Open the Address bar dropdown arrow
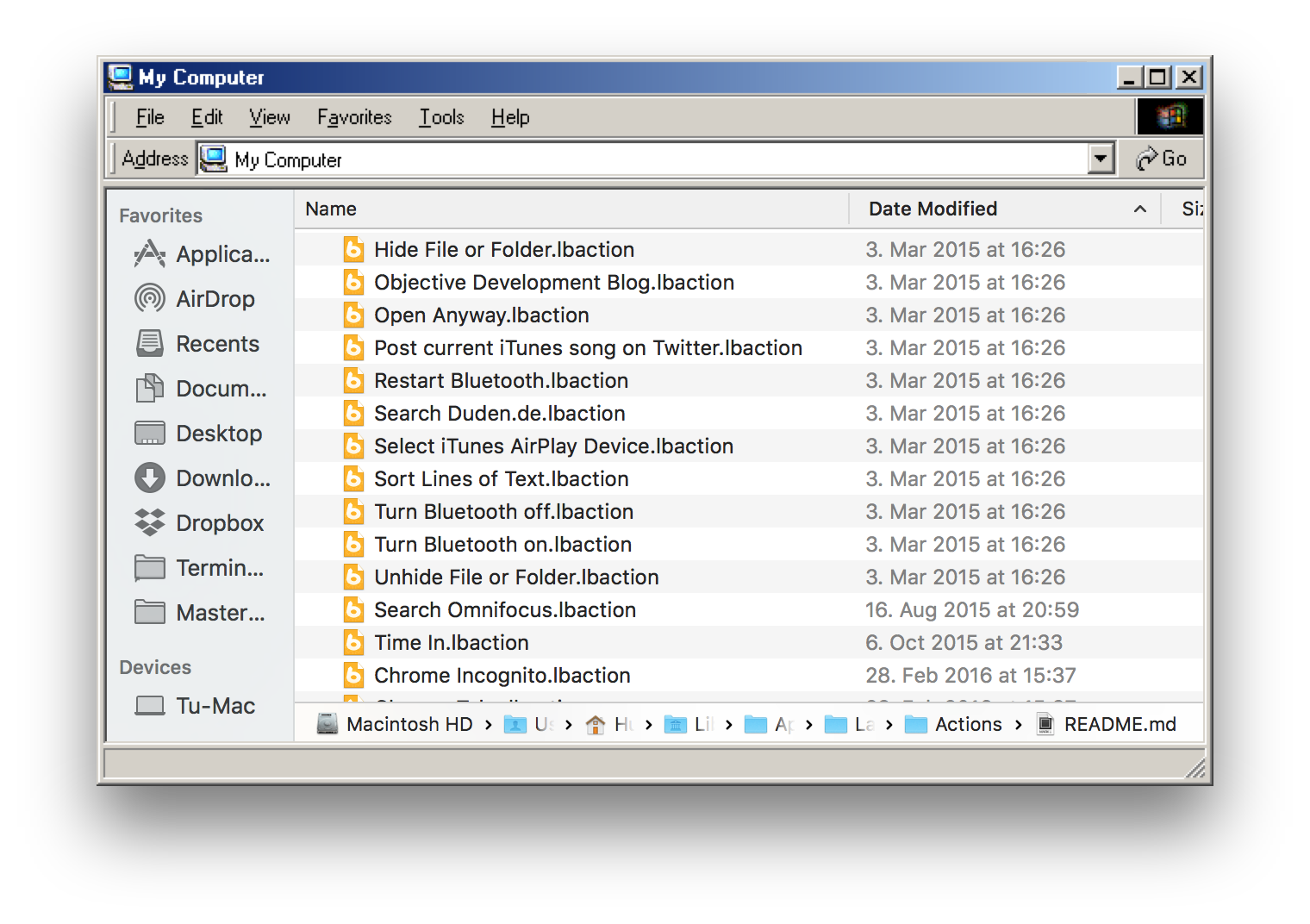This screenshot has height=924, width=1310. (x=1100, y=159)
